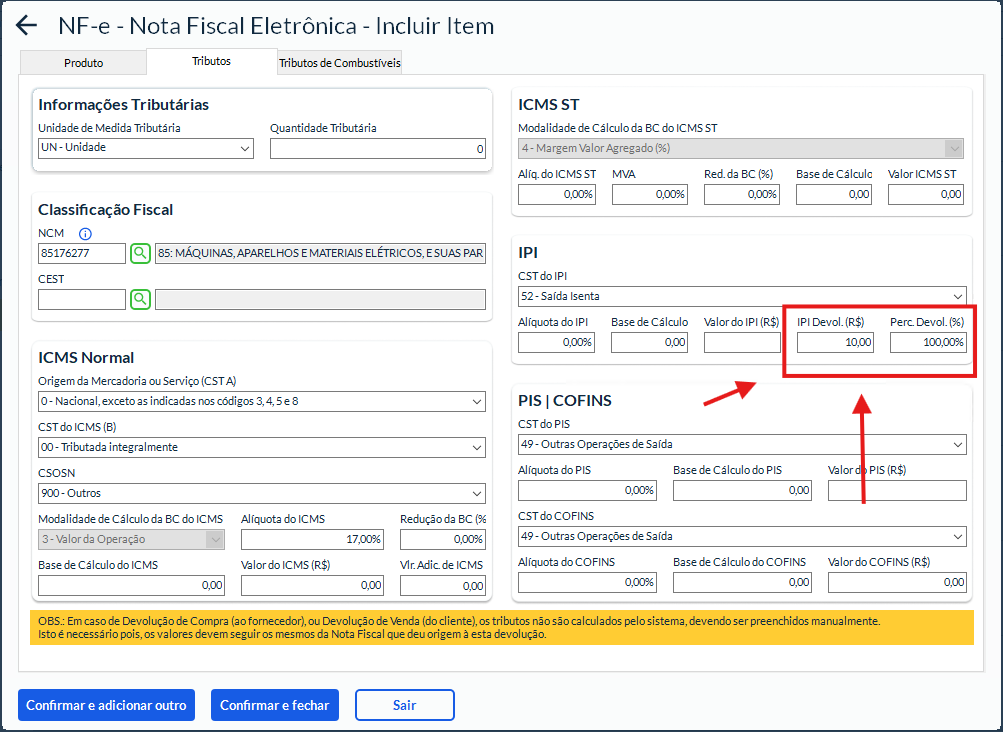
Task: Expand the CST do IPI dropdown
Action: [x=742, y=297]
